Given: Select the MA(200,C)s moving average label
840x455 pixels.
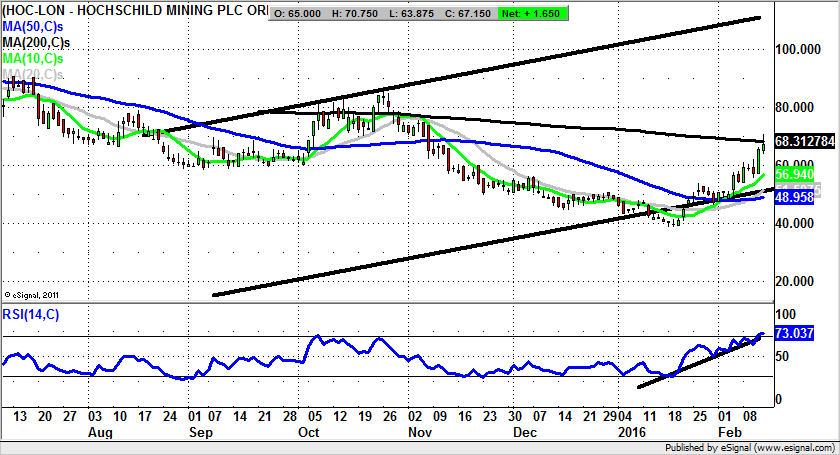Looking at the screenshot, I should point(36,44).
